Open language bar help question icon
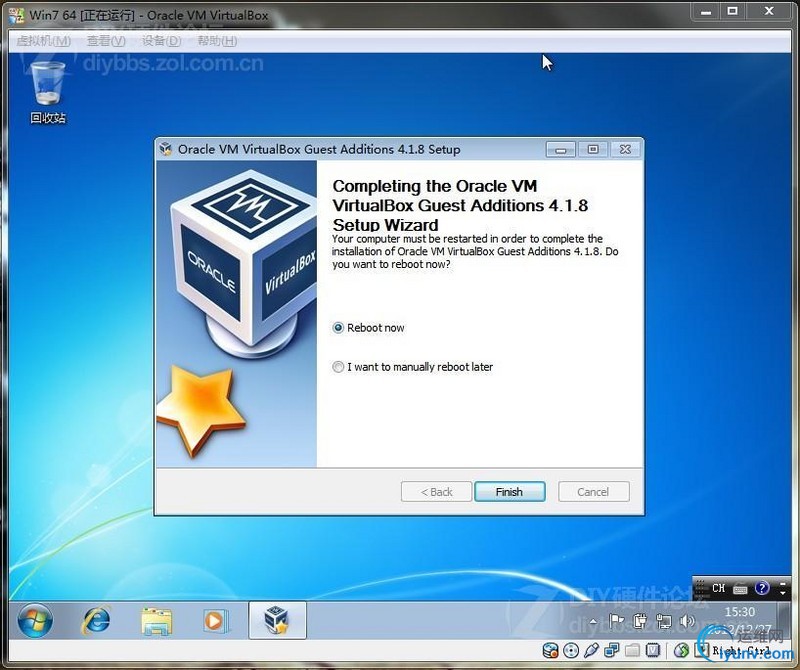800x670 pixels. (762, 588)
